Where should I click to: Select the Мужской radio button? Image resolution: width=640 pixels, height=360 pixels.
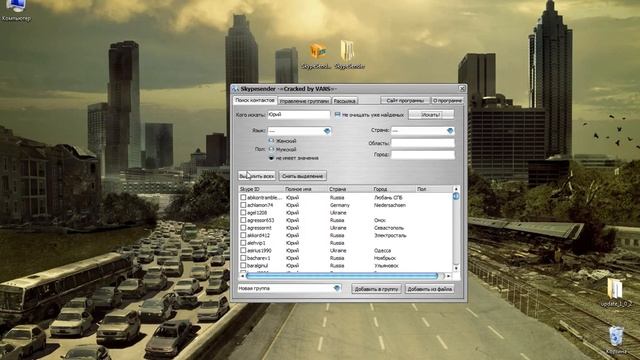click(271, 149)
